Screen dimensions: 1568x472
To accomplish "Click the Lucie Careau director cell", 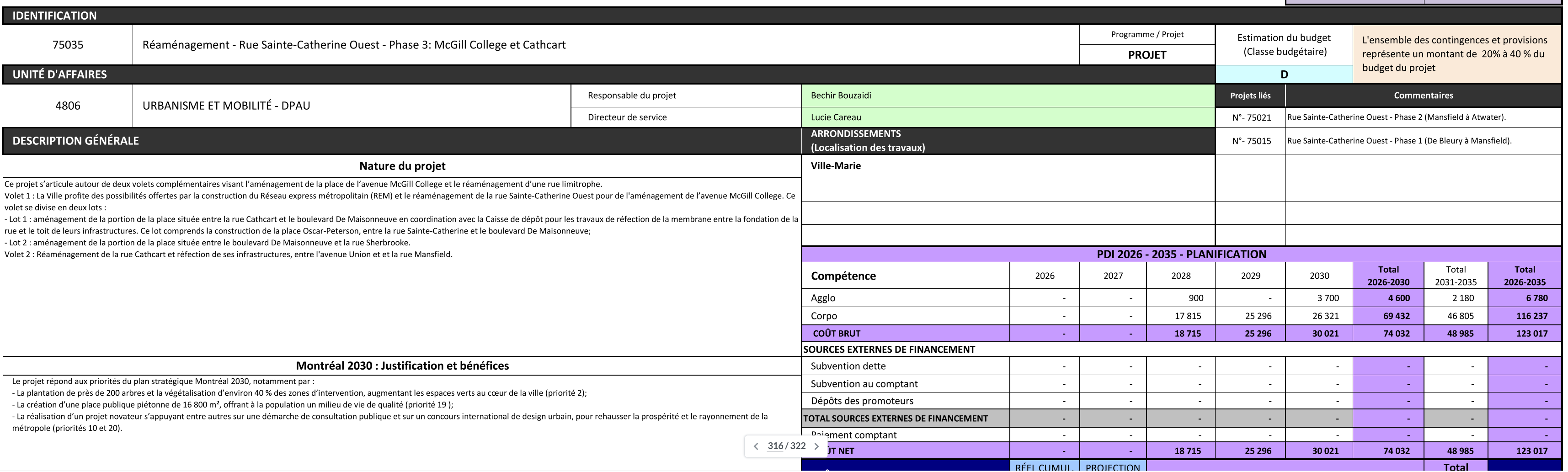I will 1008,117.
